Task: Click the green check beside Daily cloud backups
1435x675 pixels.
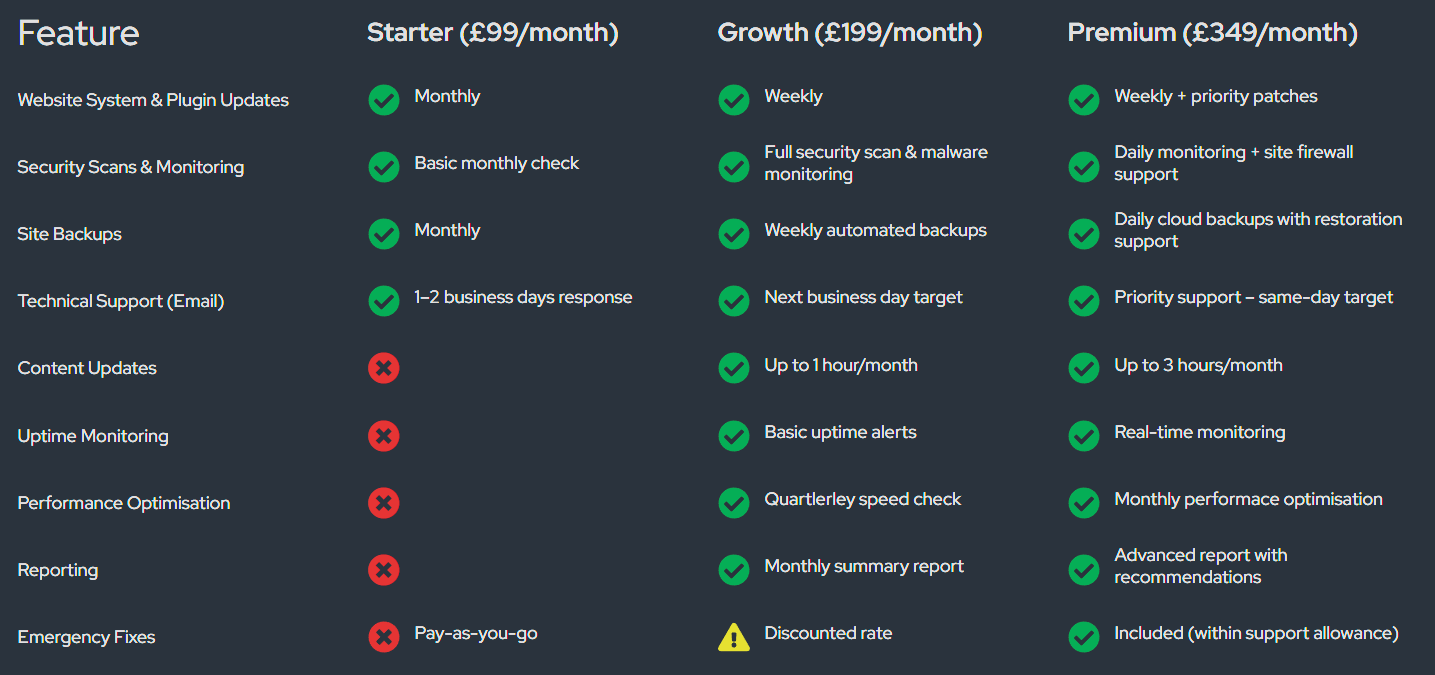Action: (x=1084, y=234)
